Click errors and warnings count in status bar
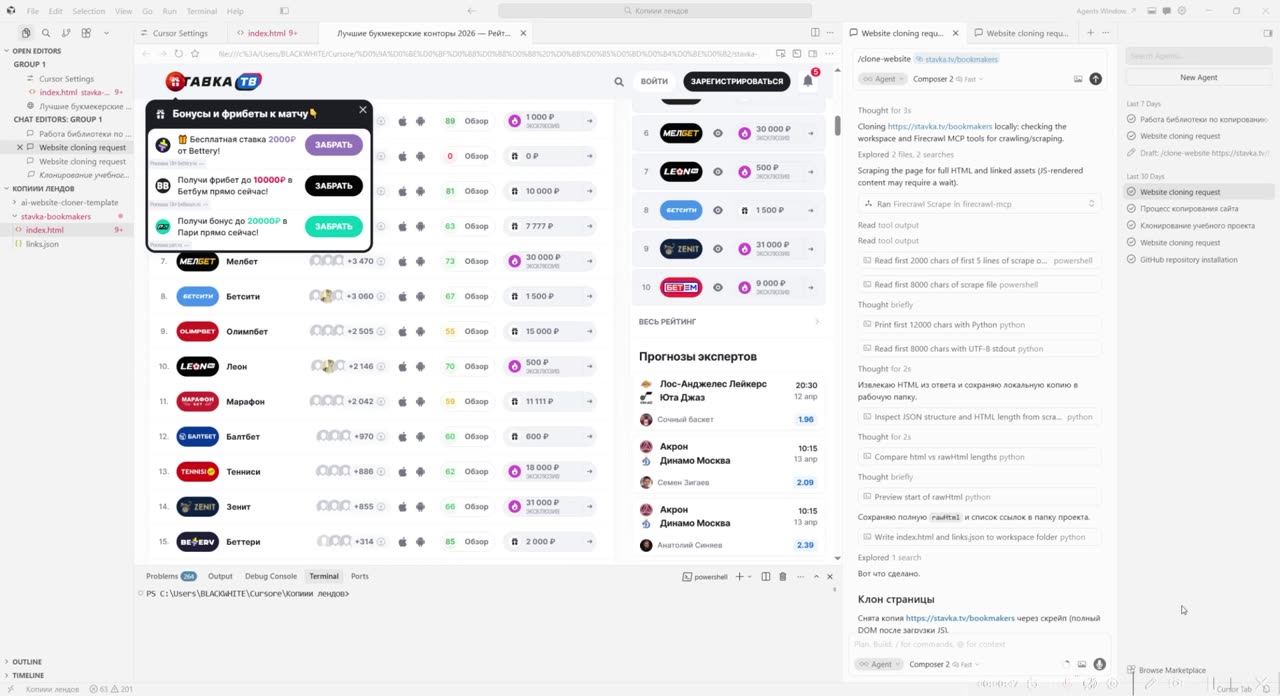The width and height of the screenshot is (1280, 696). click(x=111, y=689)
